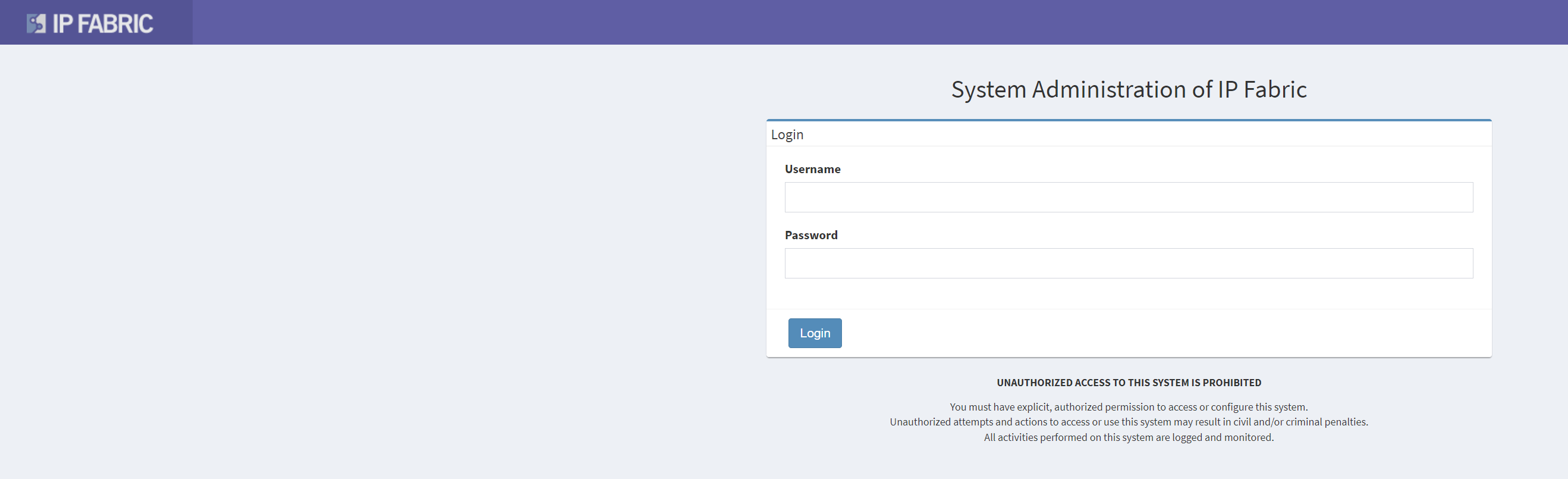Click the line about civil and/or criminal penalties
This screenshot has height=479, width=1568.
1129,422
